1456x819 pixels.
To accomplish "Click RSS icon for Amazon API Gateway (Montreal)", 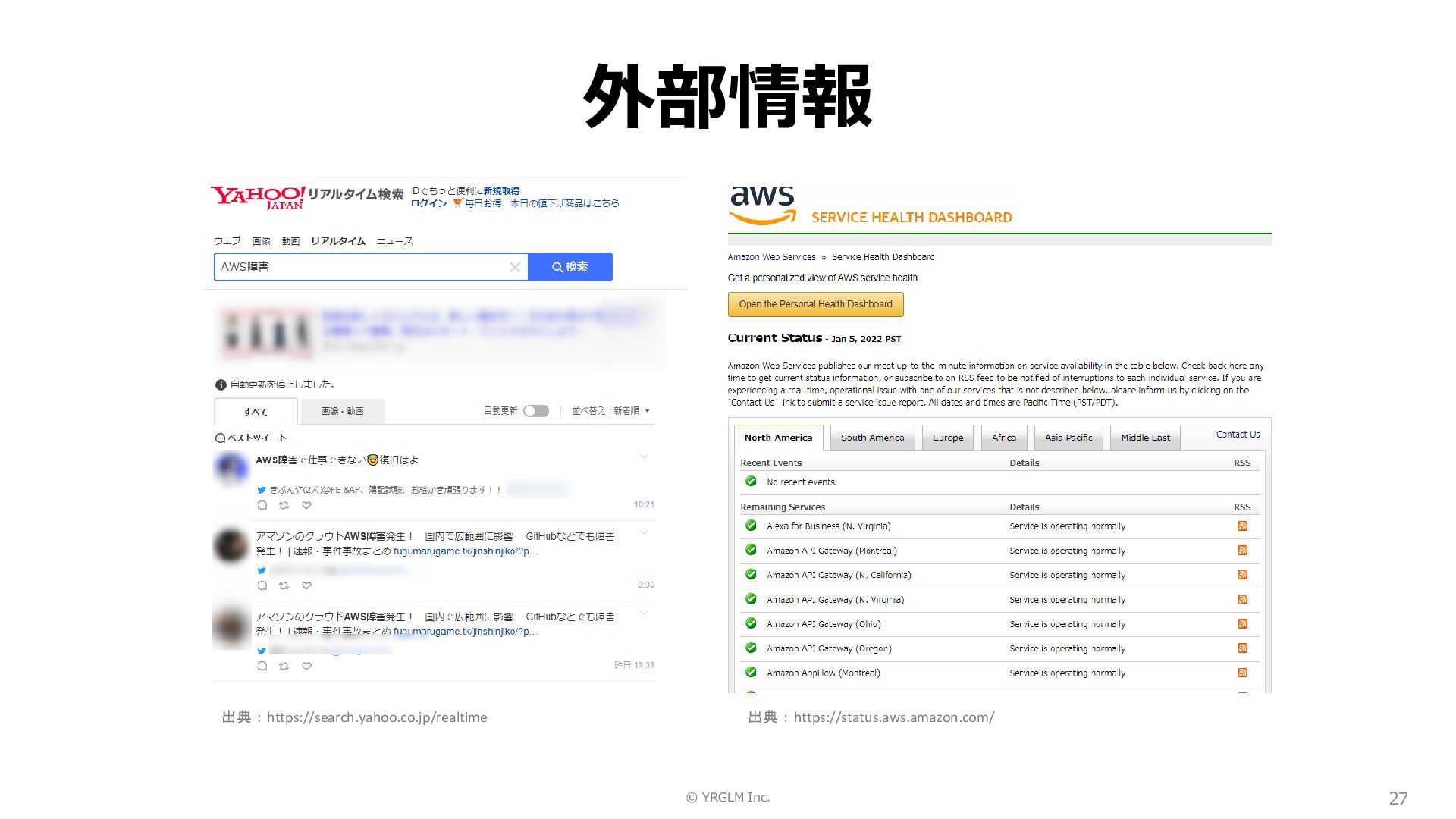I will click(1242, 550).
